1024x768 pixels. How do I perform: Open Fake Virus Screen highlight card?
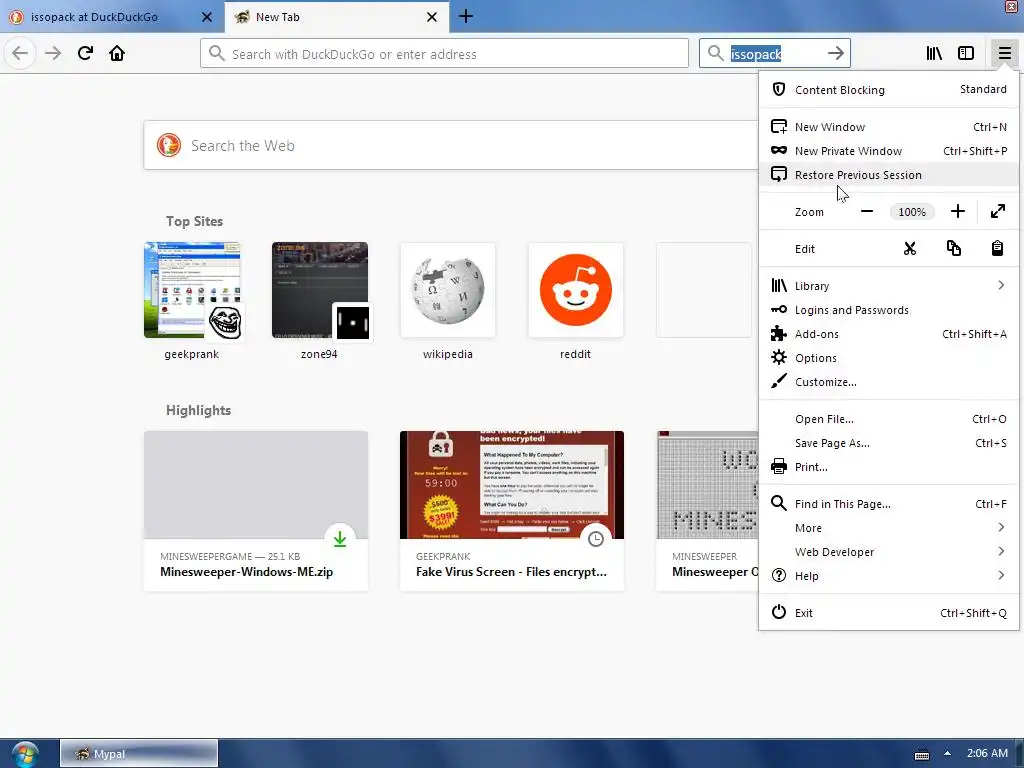tap(512, 511)
